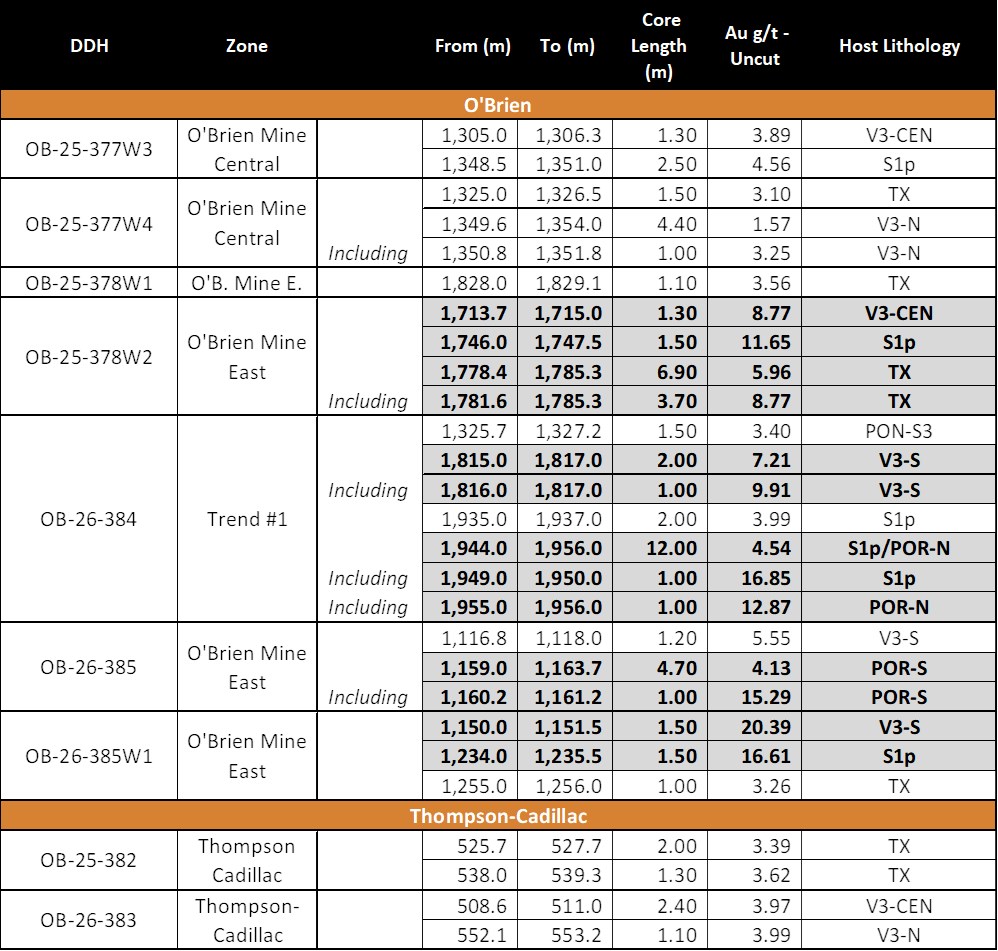Click the PON-S3 host lithology cell

[x=899, y=431]
